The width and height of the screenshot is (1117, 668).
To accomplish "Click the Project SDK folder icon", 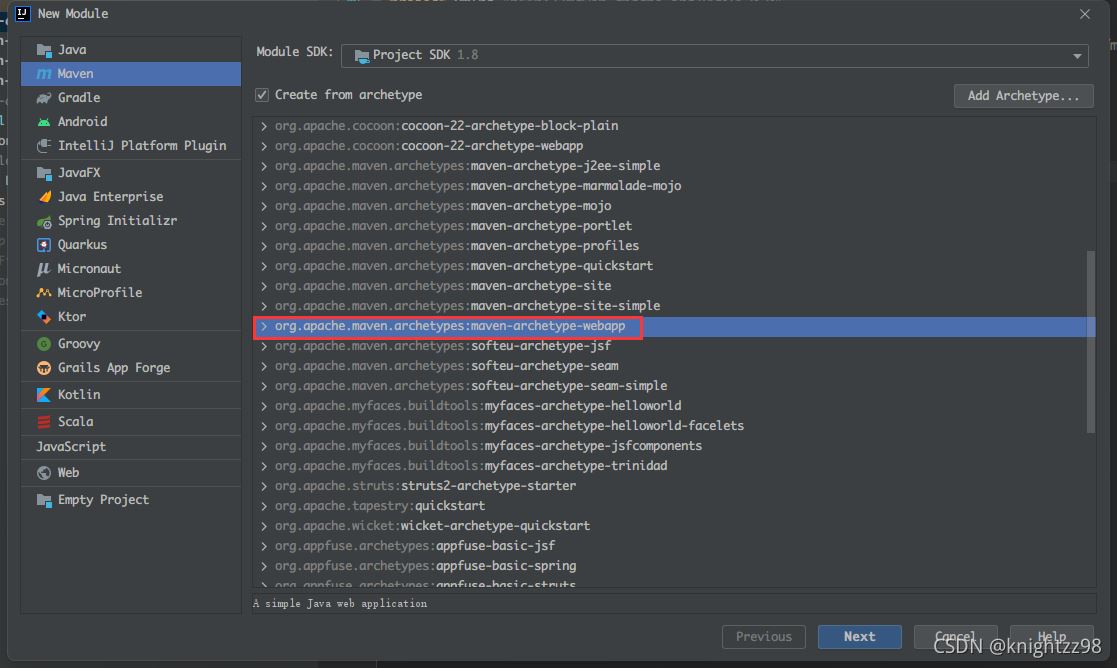I will [362, 56].
